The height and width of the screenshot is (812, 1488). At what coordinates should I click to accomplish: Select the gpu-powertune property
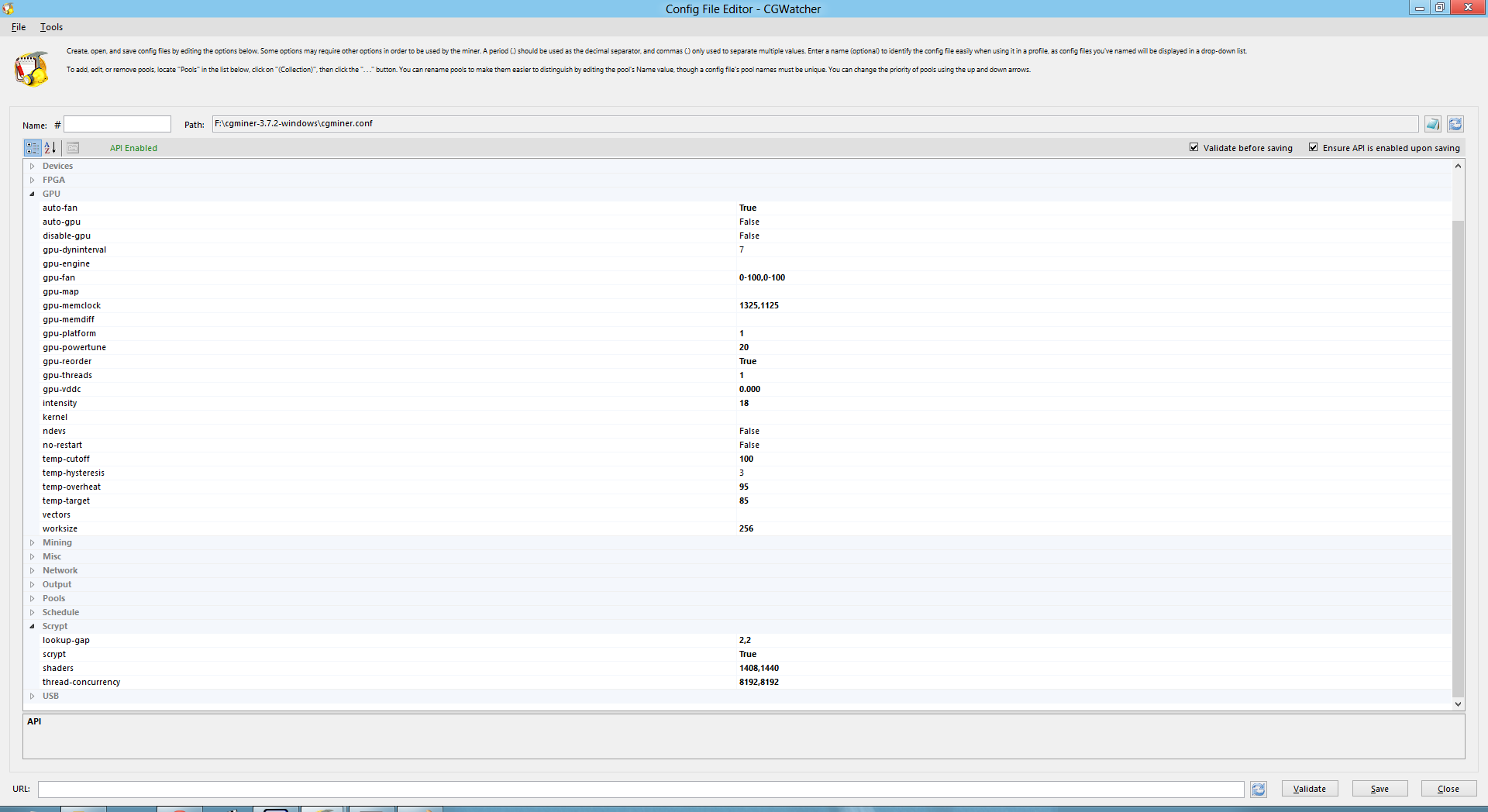[x=745, y=347]
